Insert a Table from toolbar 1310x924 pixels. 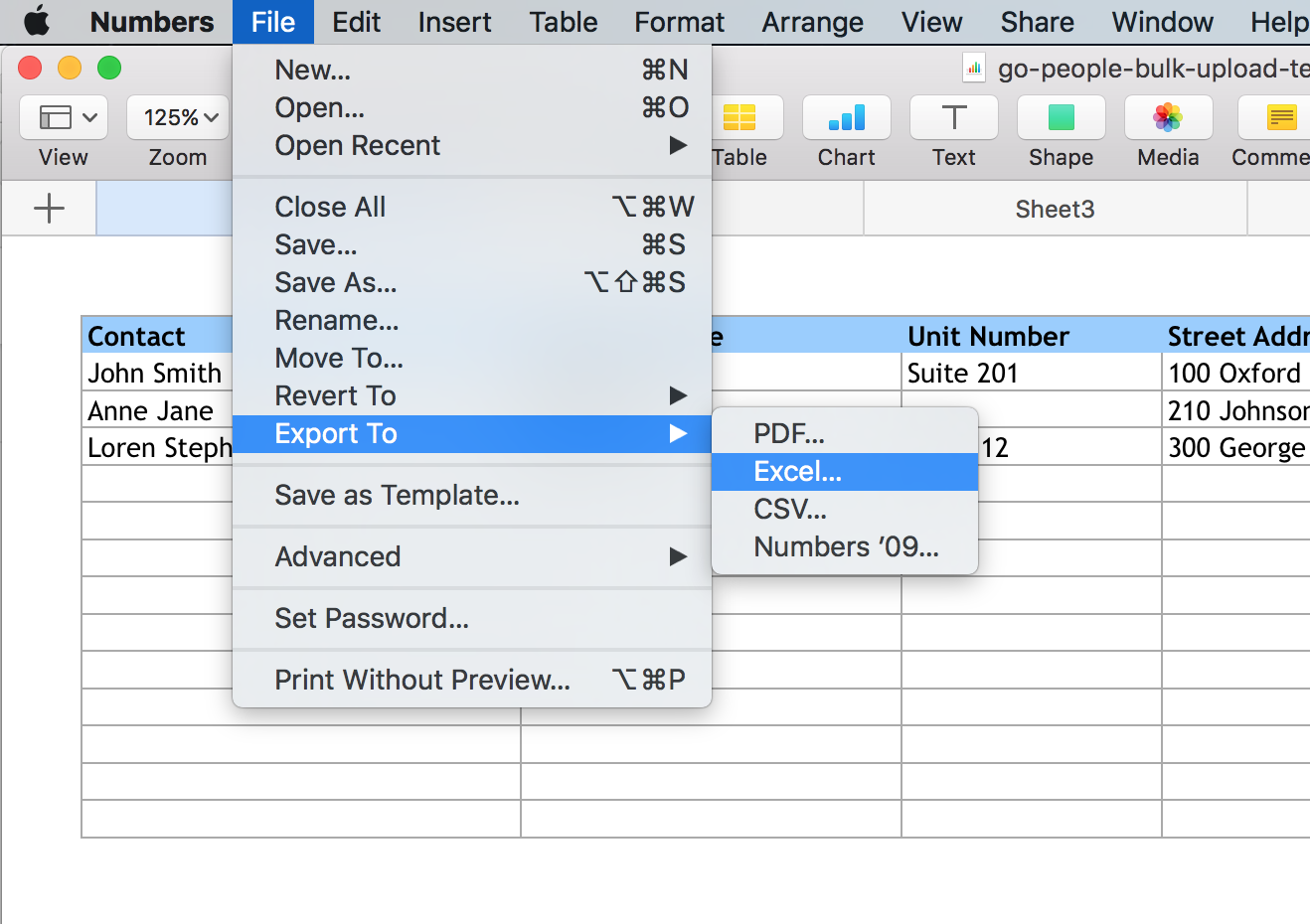click(x=739, y=118)
